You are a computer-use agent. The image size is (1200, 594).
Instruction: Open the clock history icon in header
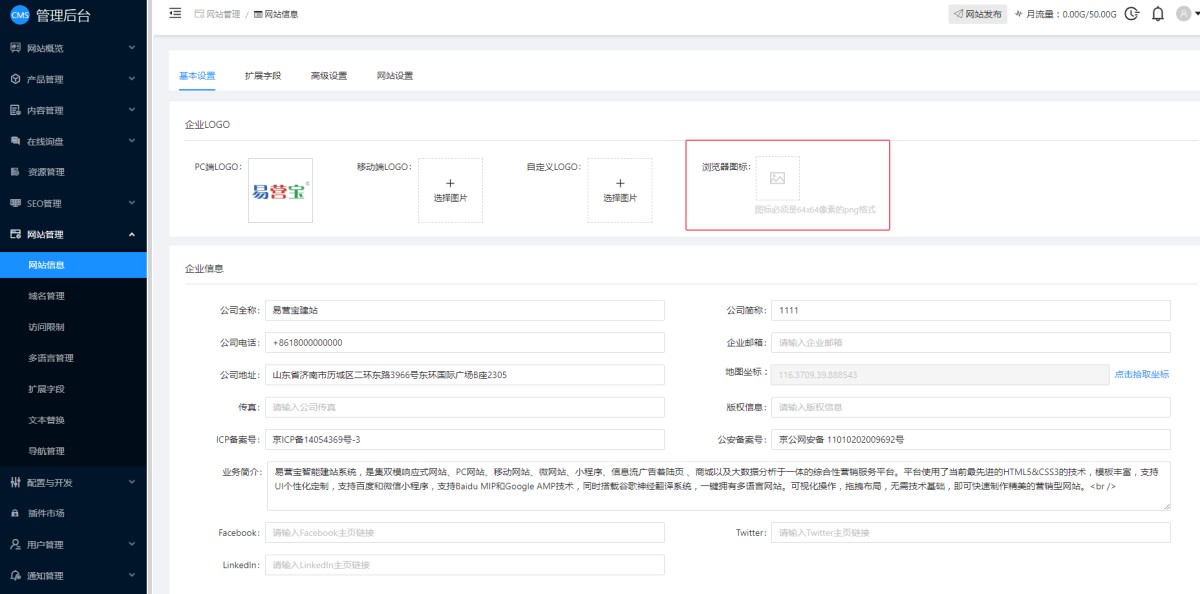1131,14
